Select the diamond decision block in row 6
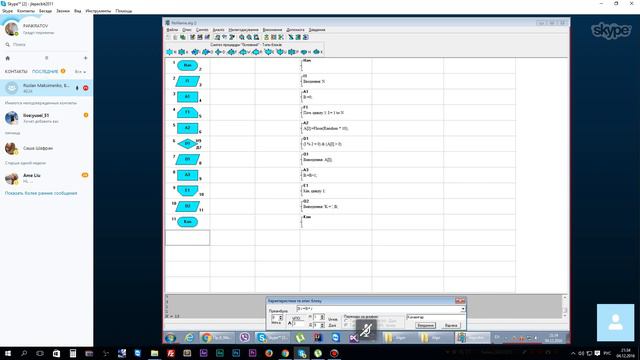640x360 pixels. point(187,144)
